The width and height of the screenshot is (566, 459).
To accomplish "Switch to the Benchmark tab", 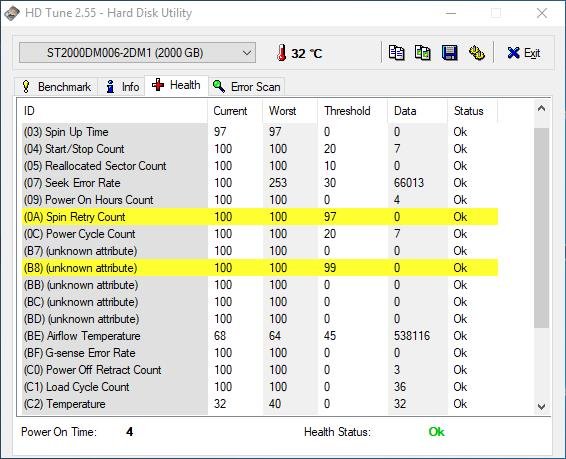I will 56,87.
